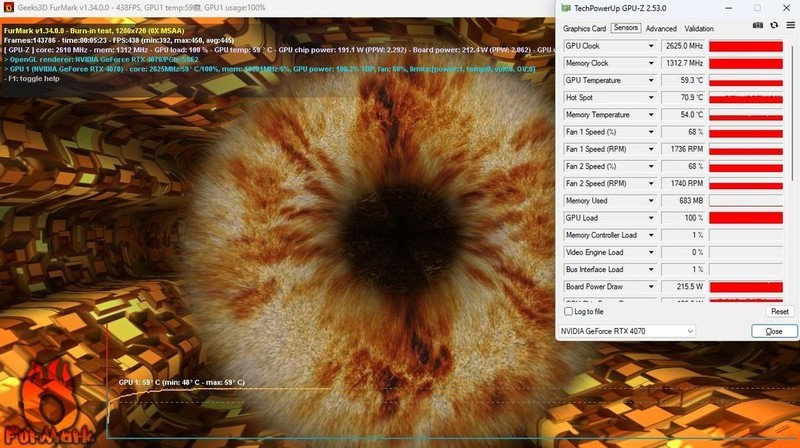Click the GPU-Z app icon in title bar

[x=564, y=7]
